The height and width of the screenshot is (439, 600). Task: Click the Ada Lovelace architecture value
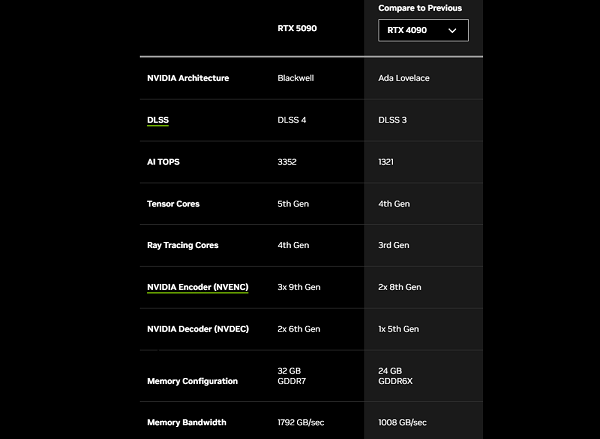404,78
